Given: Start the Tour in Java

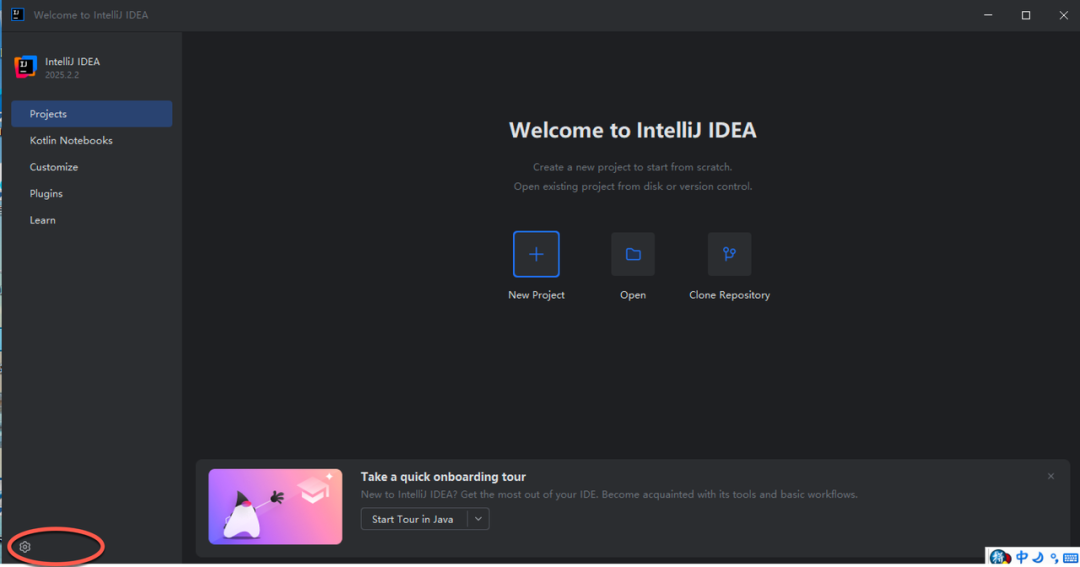Looking at the screenshot, I should pyautogui.click(x=413, y=519).
